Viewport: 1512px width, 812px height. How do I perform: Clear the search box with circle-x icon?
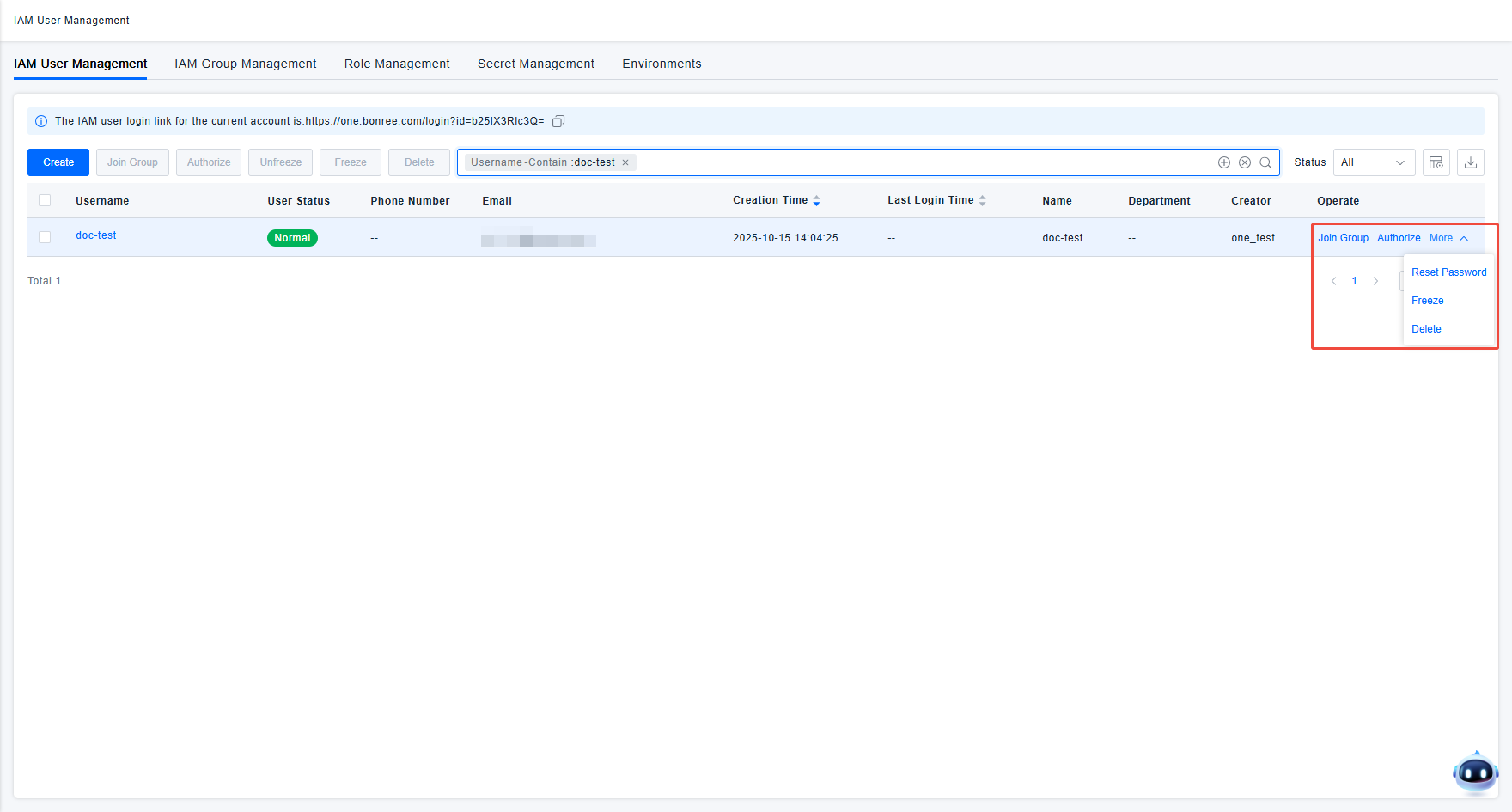[x=1245, y=162]
